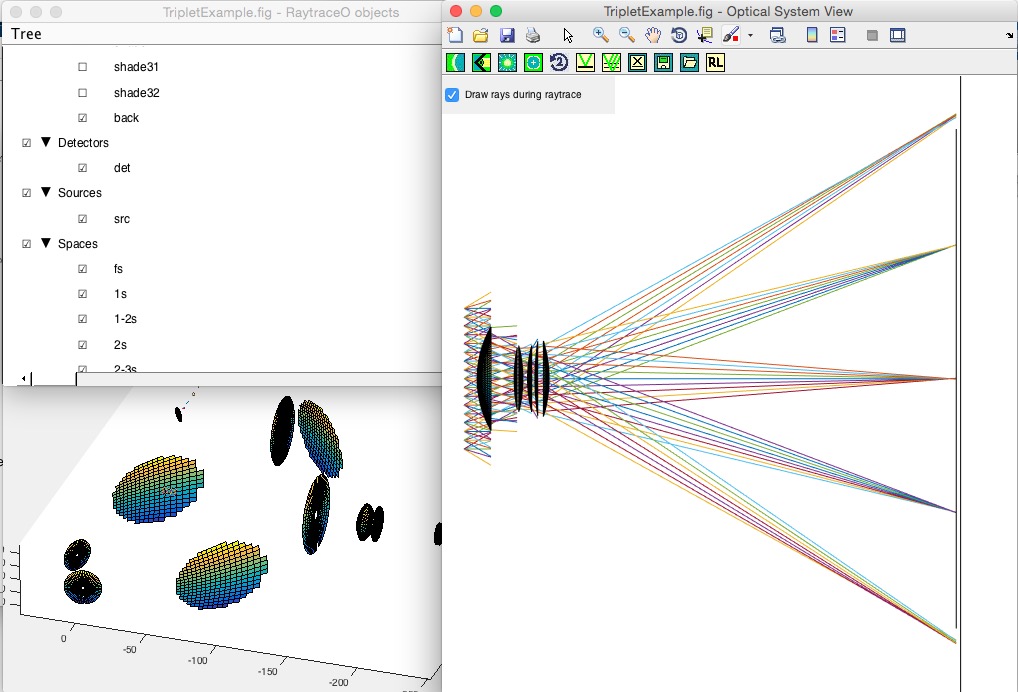Image resolution: width=1018 pixels, height=692 pixels.
Task: Click the Insert Colorbar icon
Action: [812, 35]
